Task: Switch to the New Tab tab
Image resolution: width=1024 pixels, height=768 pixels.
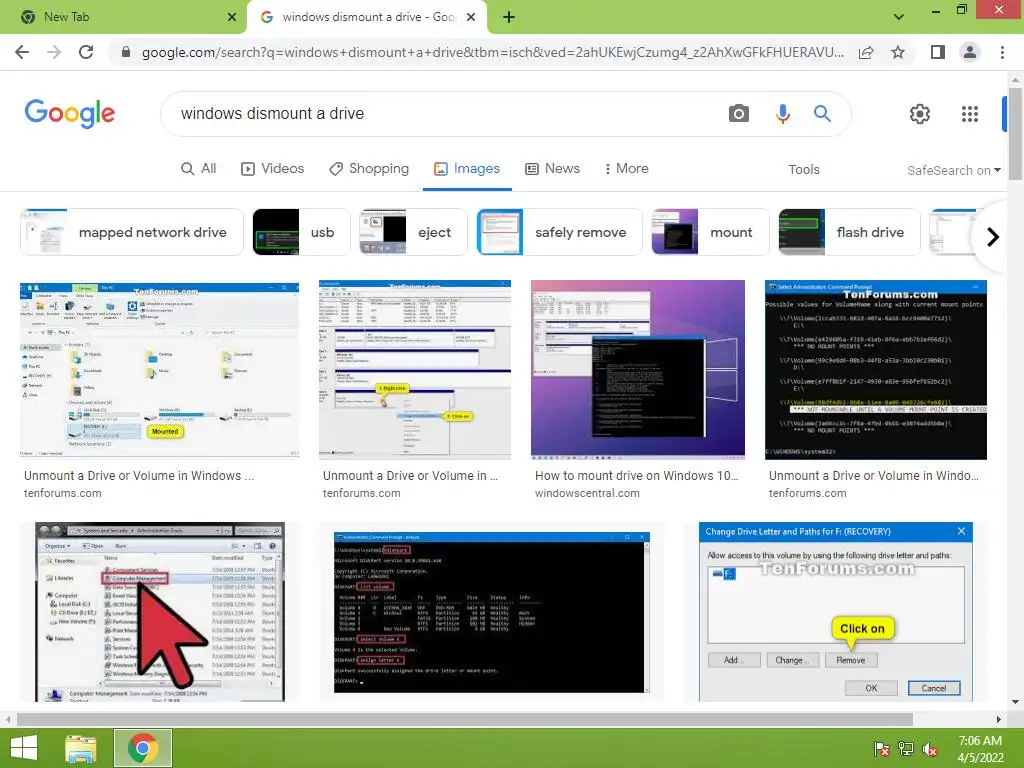Action: click(x=124, y=17)
